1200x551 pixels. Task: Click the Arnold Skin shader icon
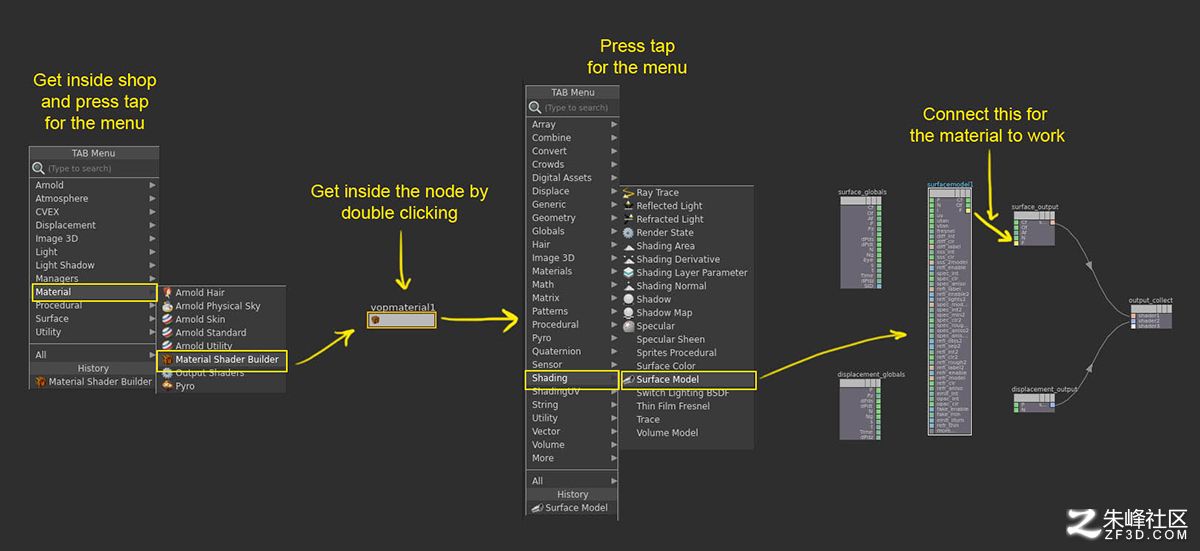point(167,319)
